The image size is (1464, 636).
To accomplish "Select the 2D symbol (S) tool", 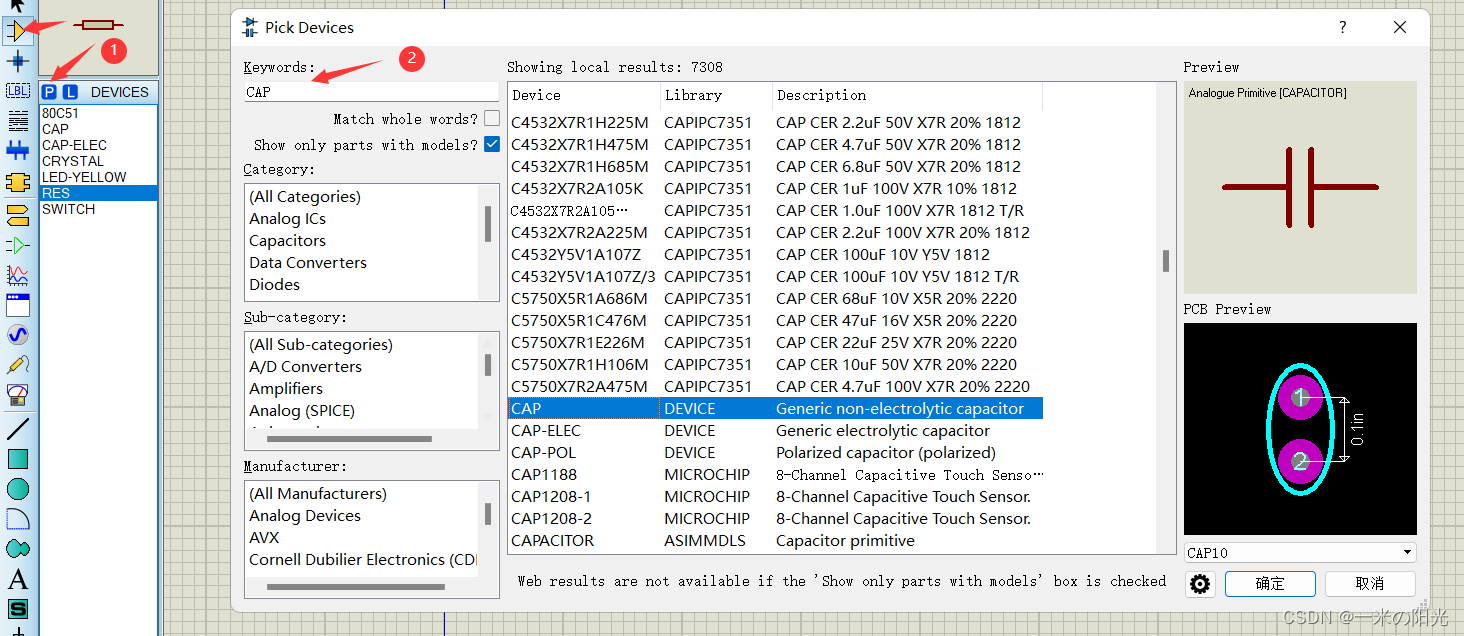I will [18, 608].
